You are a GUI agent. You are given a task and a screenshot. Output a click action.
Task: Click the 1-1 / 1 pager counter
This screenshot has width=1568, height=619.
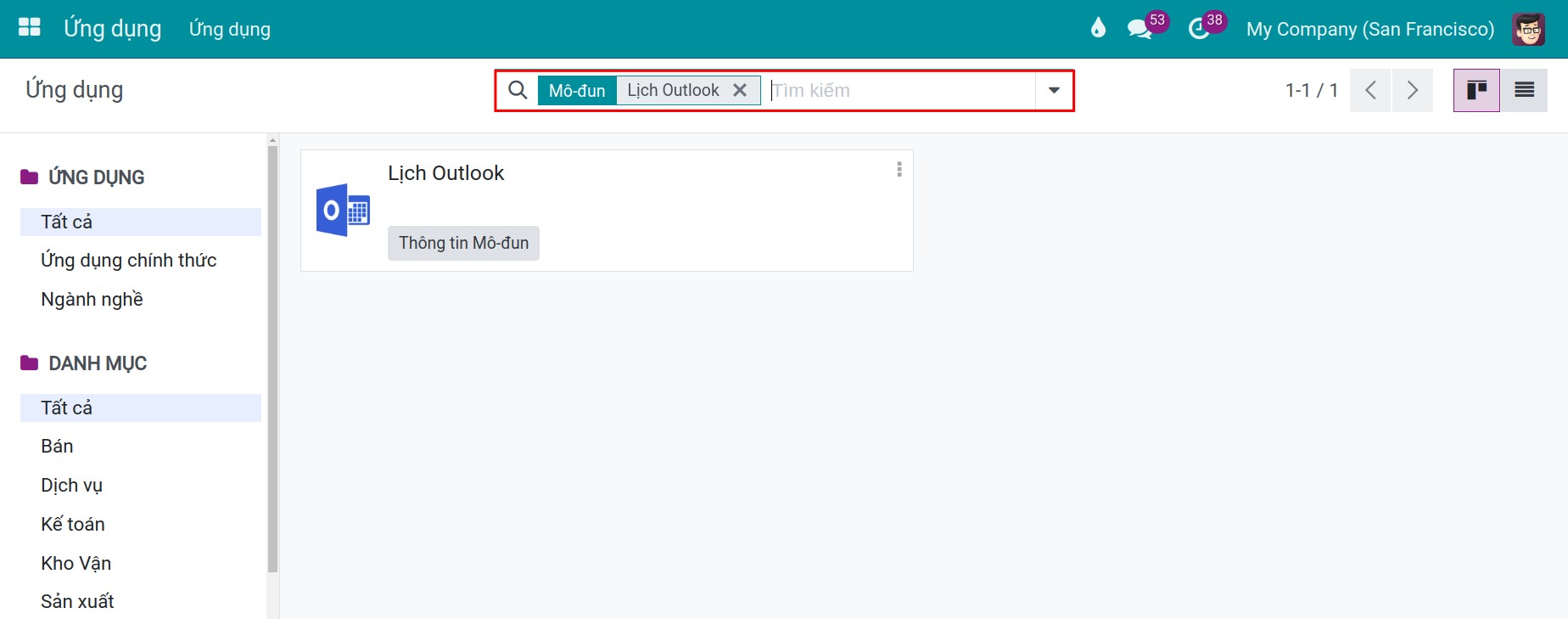click(1311, 90)
